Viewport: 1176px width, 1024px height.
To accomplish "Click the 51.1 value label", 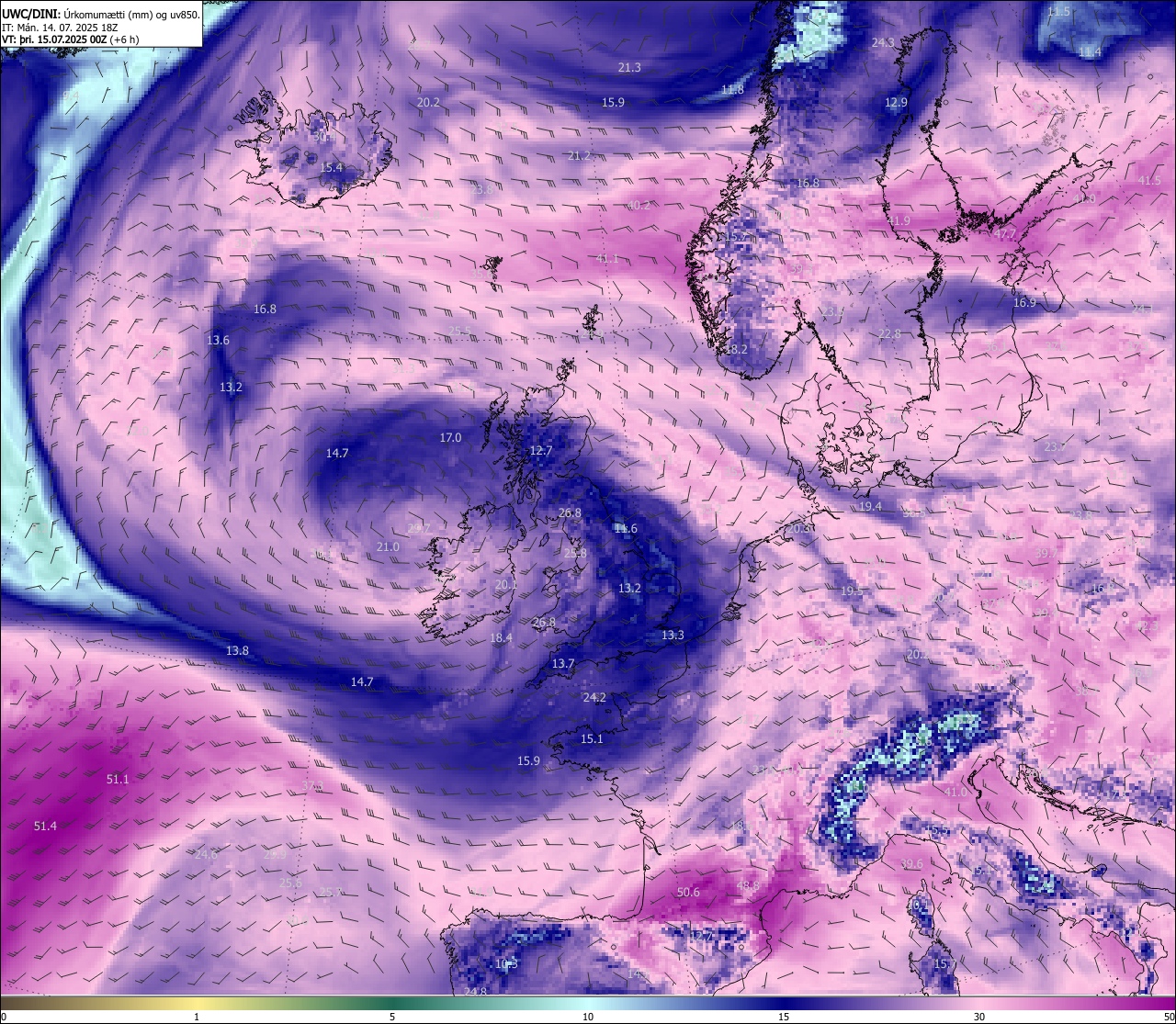I will click(x=118, y=780).
